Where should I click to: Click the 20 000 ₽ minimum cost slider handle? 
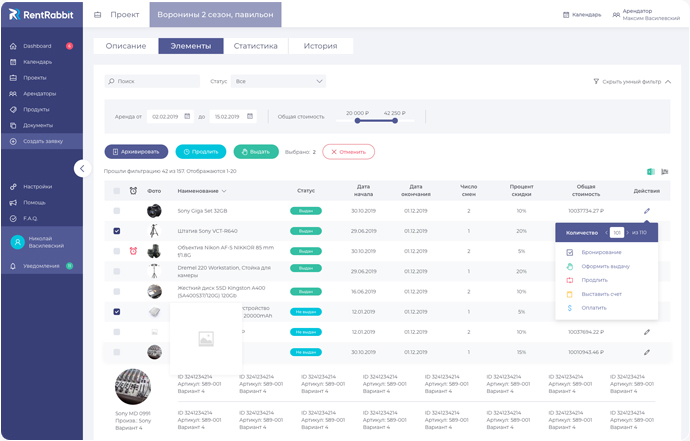pyautogui.click(x=357, y=121)
